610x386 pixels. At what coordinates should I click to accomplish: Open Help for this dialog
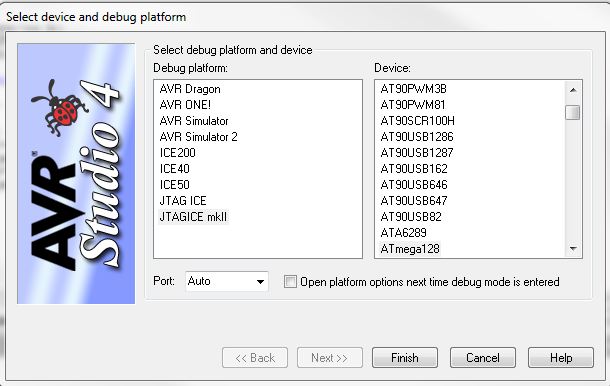(561, 358)
